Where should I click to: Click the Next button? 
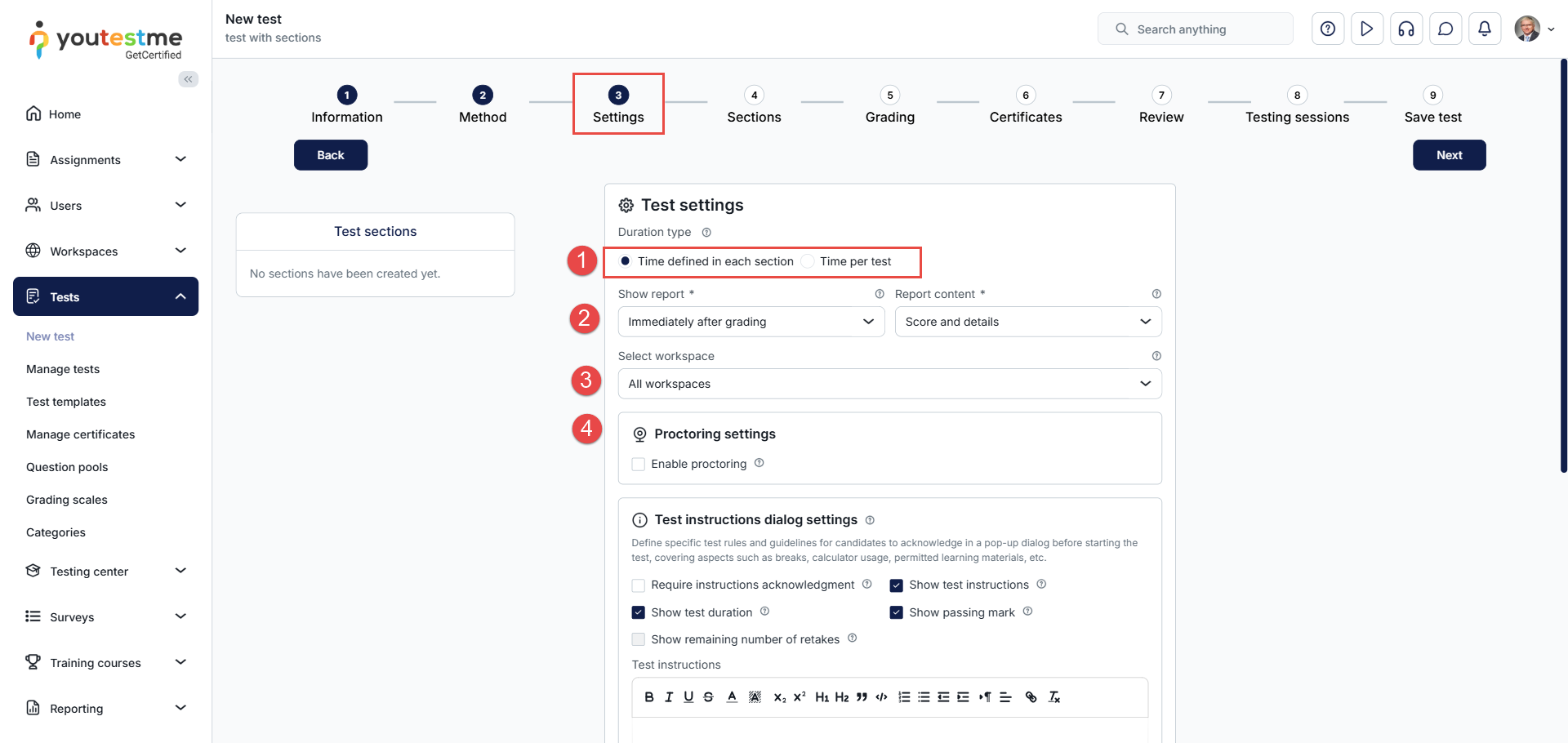(x=1449, y=155)
